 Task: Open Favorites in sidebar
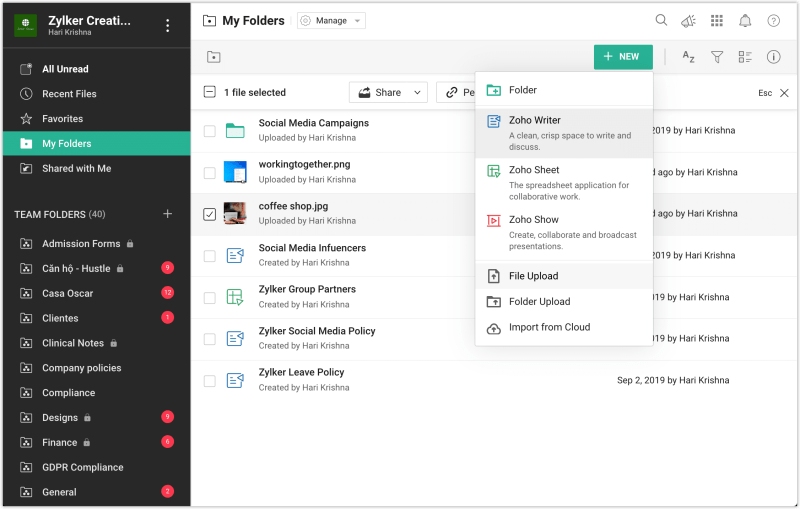coord(96,119)
